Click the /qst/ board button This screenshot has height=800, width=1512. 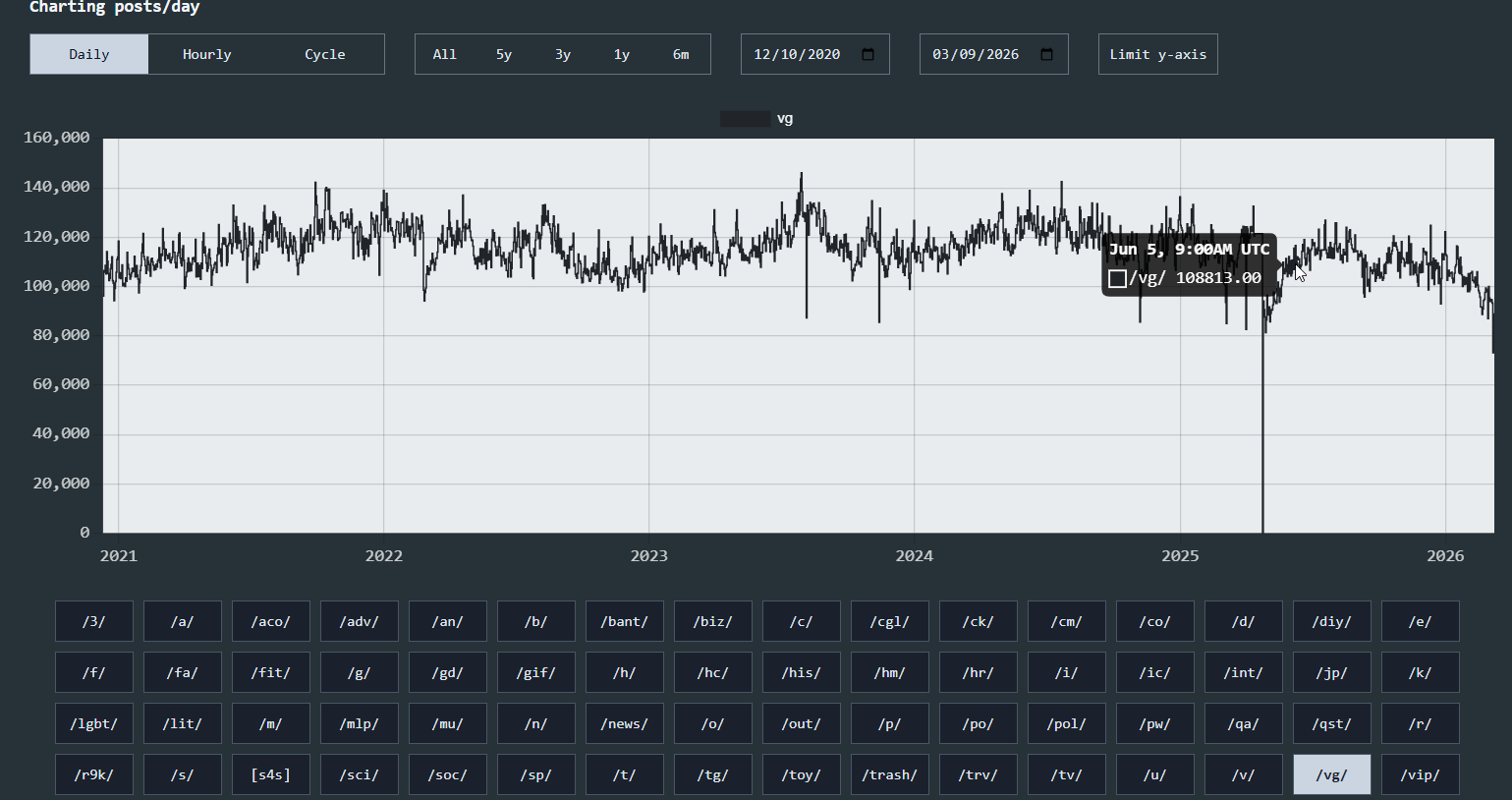1332,723
